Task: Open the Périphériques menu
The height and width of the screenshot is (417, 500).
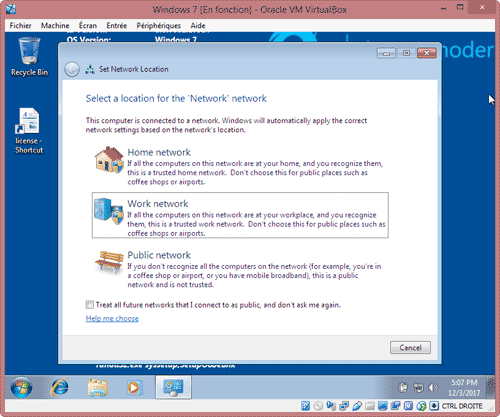Action: point(159,26)
